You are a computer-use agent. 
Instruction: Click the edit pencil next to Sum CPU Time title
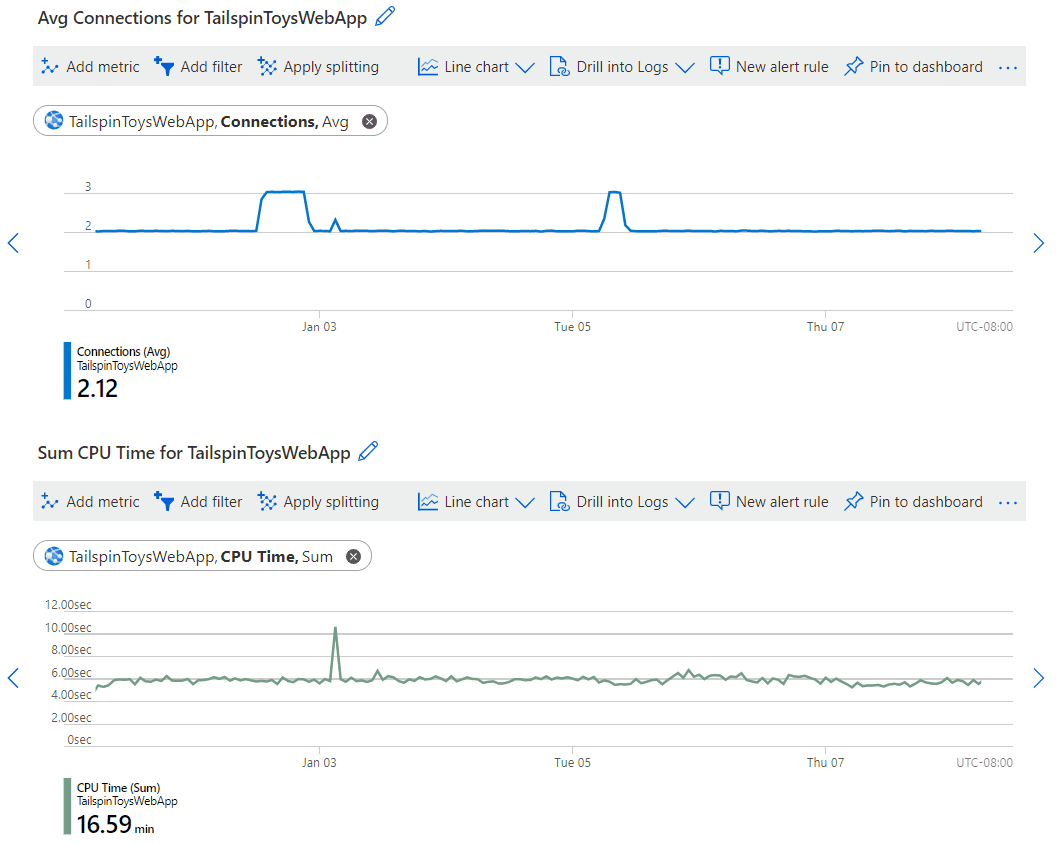[367, 451]
